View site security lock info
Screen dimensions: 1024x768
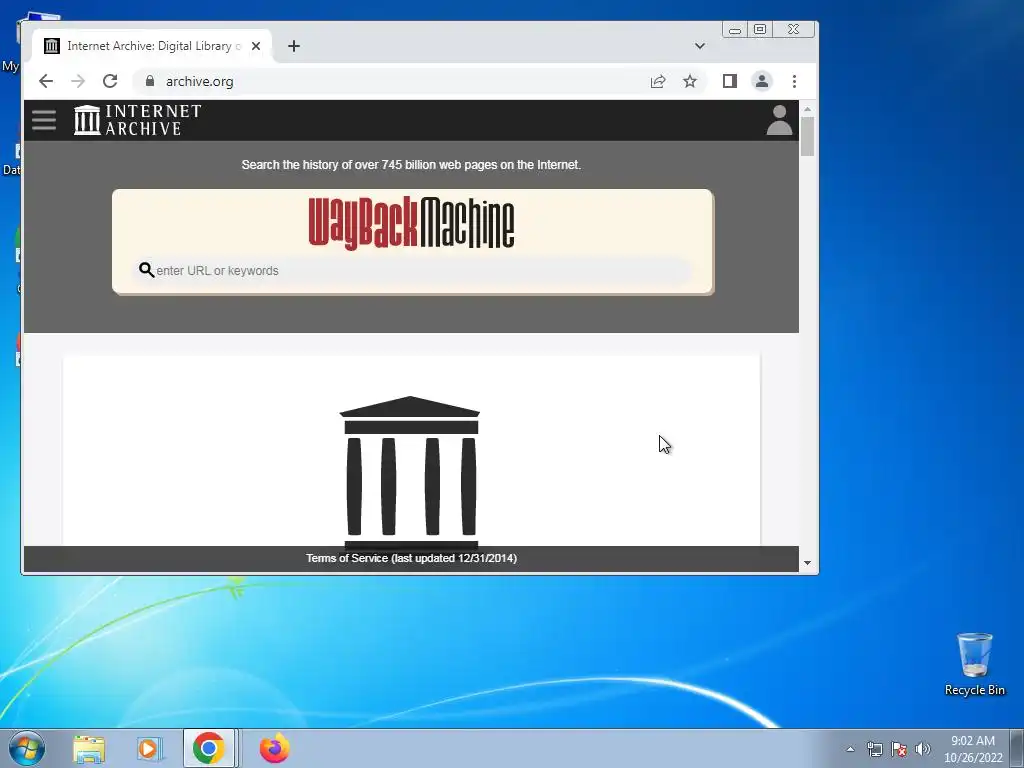coord(150,81)
